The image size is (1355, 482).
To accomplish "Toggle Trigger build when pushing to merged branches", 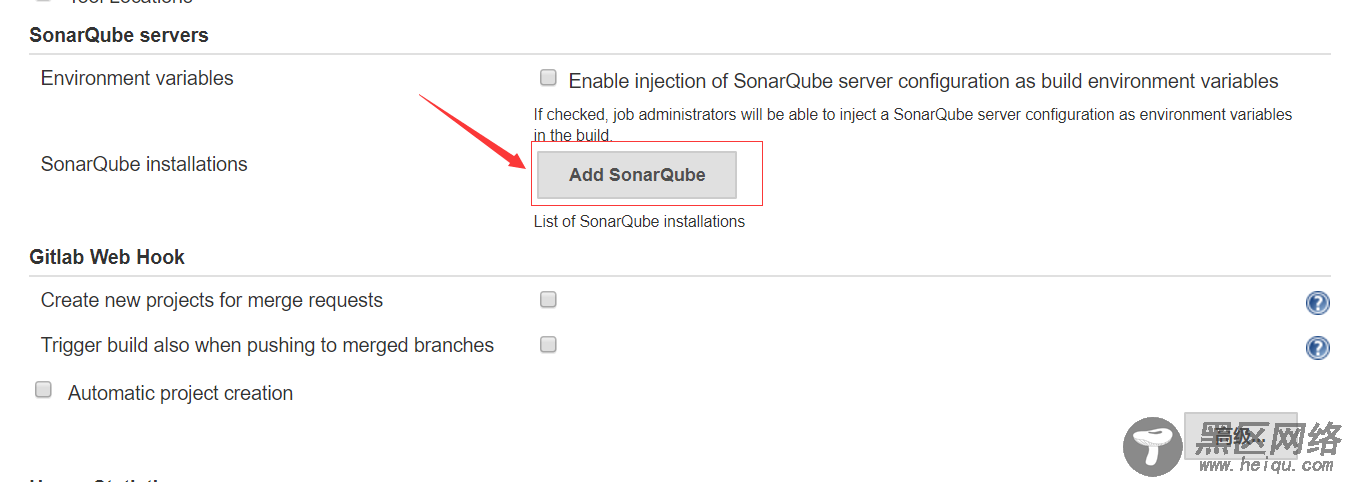I will click(548, 344).
